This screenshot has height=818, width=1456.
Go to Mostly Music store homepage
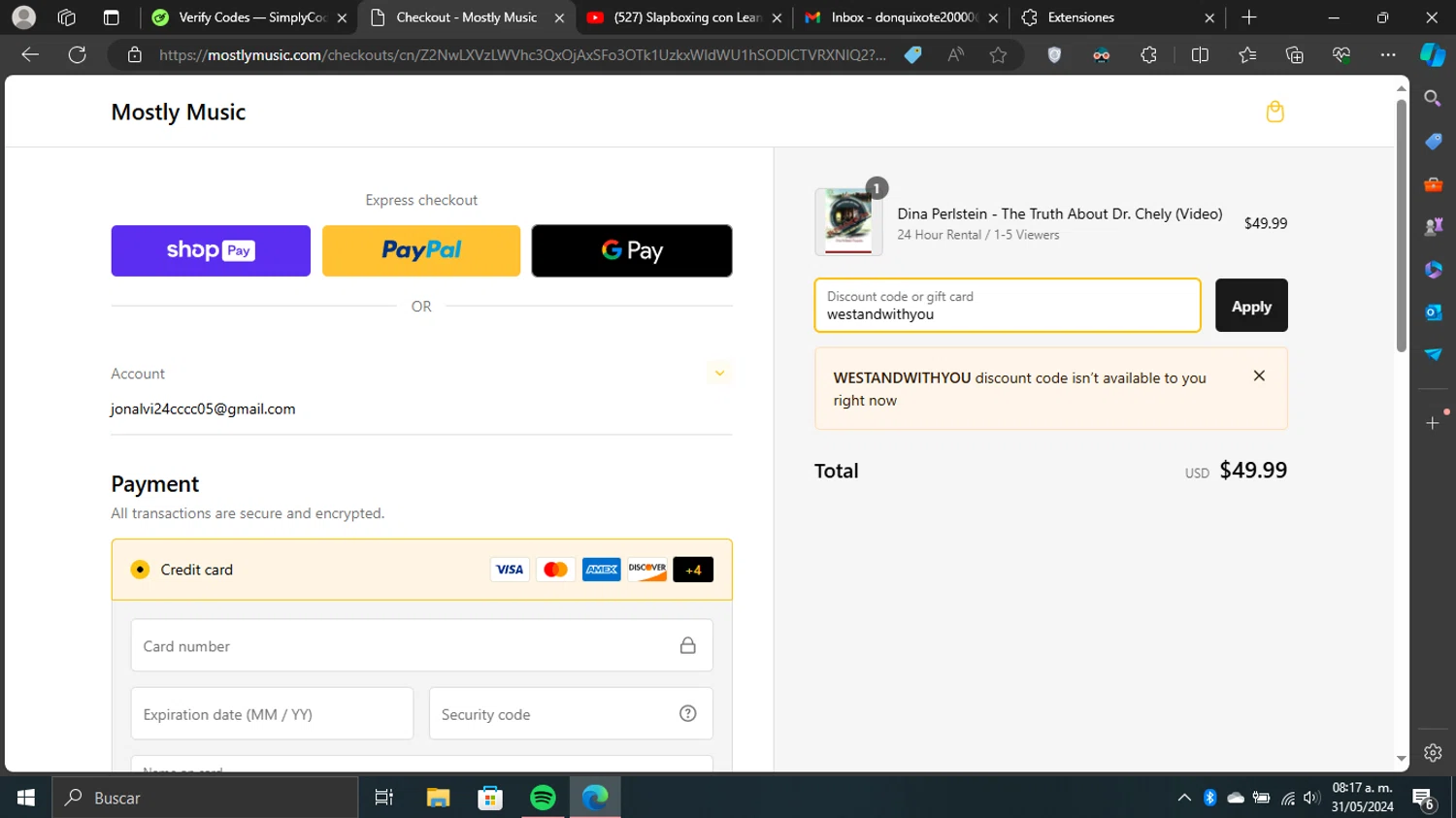(179, 113)
